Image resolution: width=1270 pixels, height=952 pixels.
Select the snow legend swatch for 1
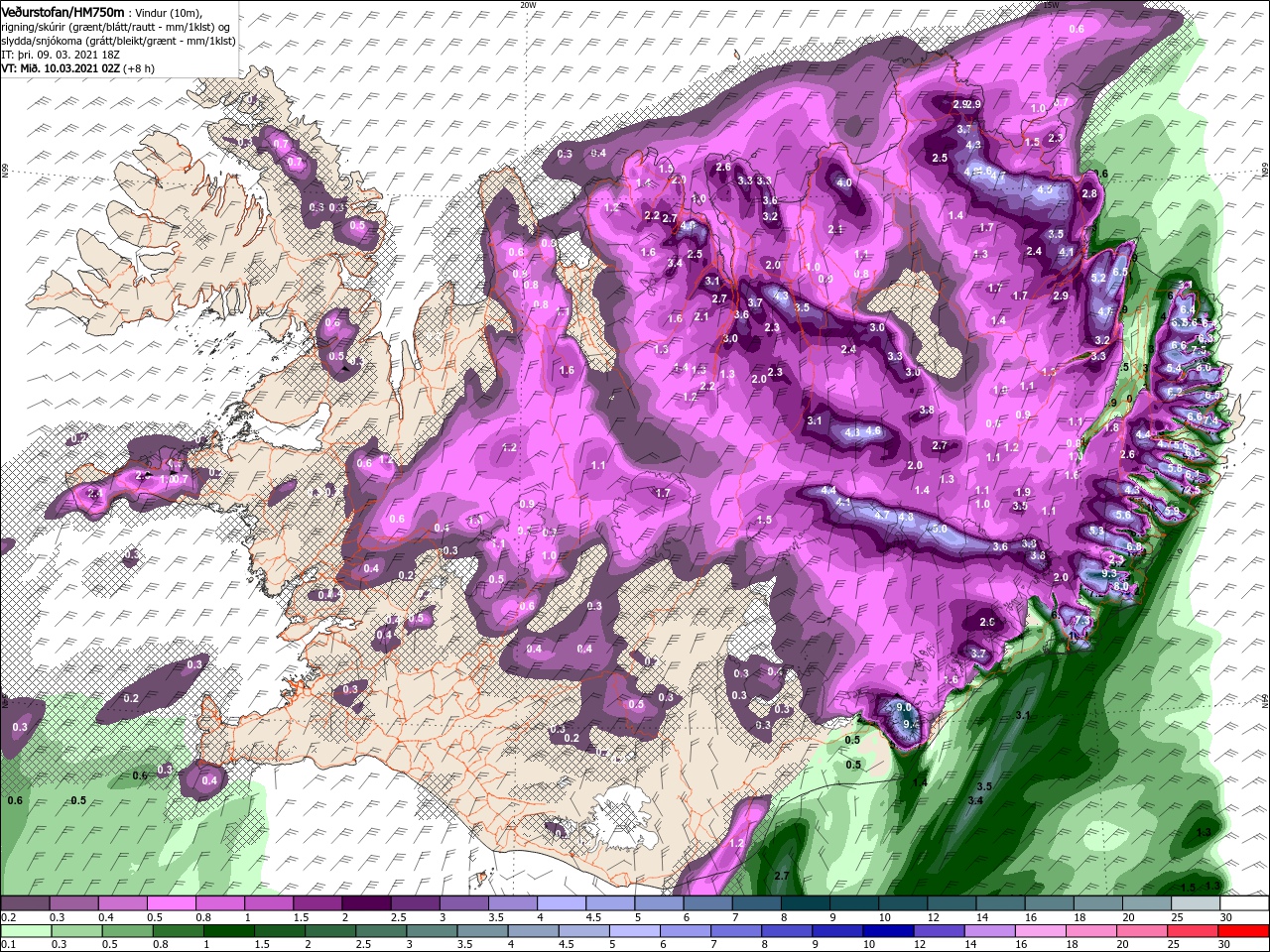[268, 903]
